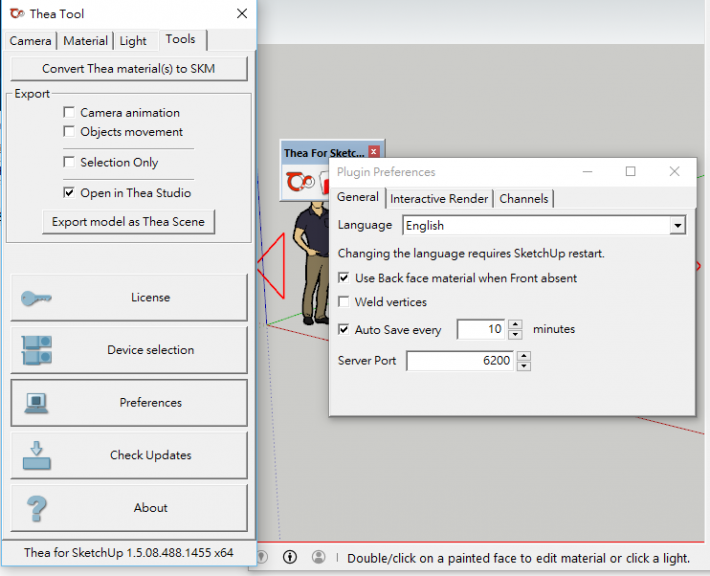Open the About button
Screen dimensions: 710x576
coord(129,508)
